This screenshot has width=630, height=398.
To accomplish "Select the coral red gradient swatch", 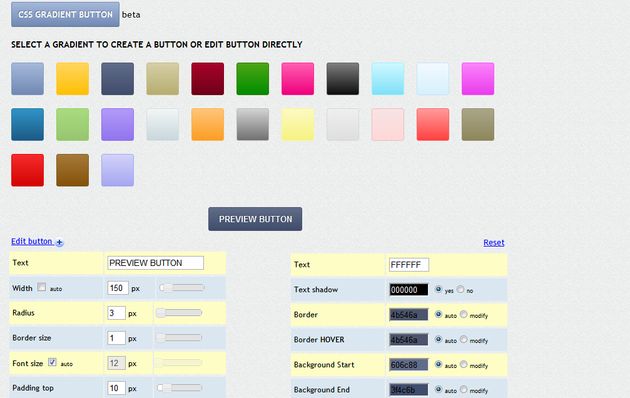I will [x=433, y=125].
